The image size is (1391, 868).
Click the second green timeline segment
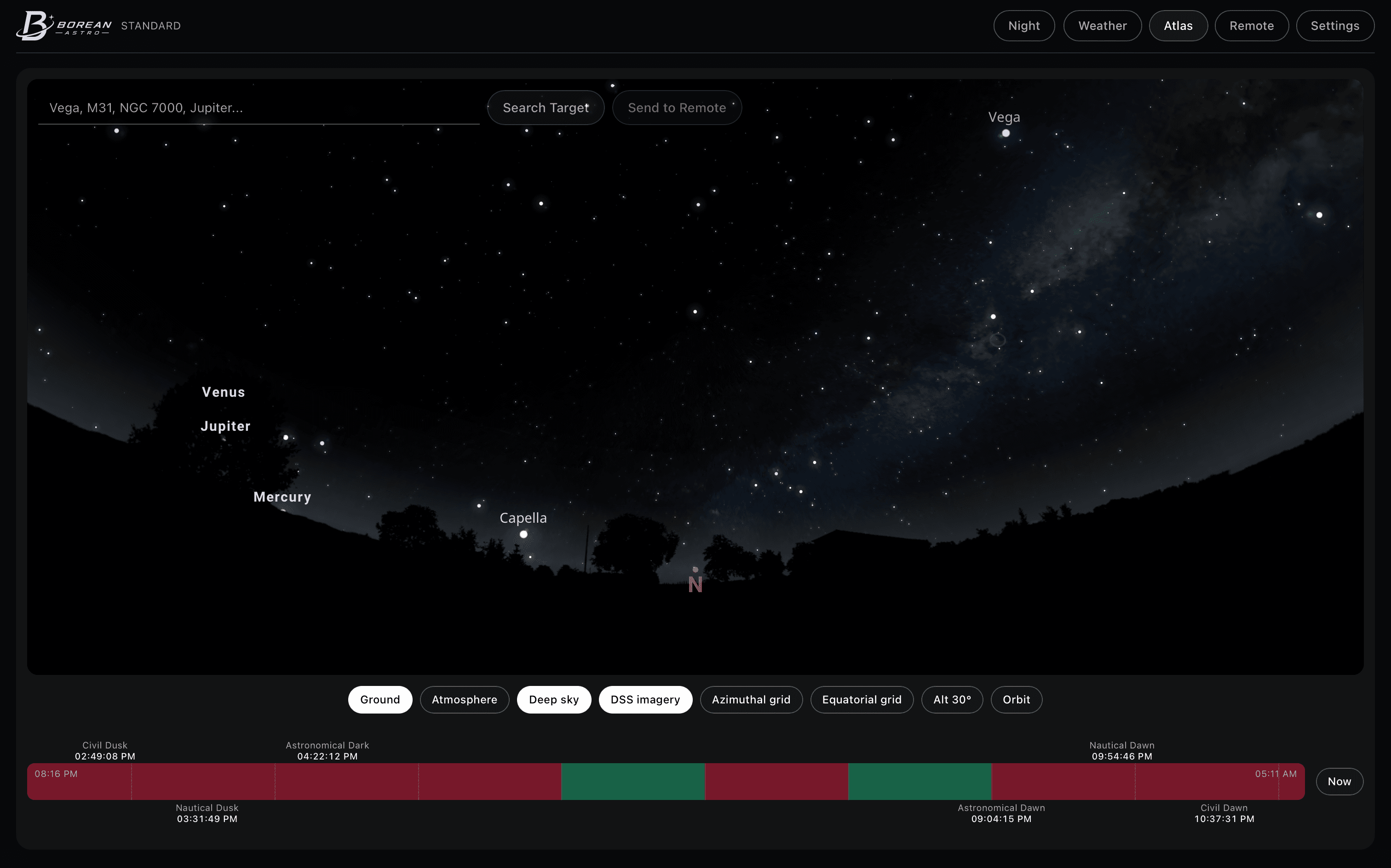tap(920, 781)
